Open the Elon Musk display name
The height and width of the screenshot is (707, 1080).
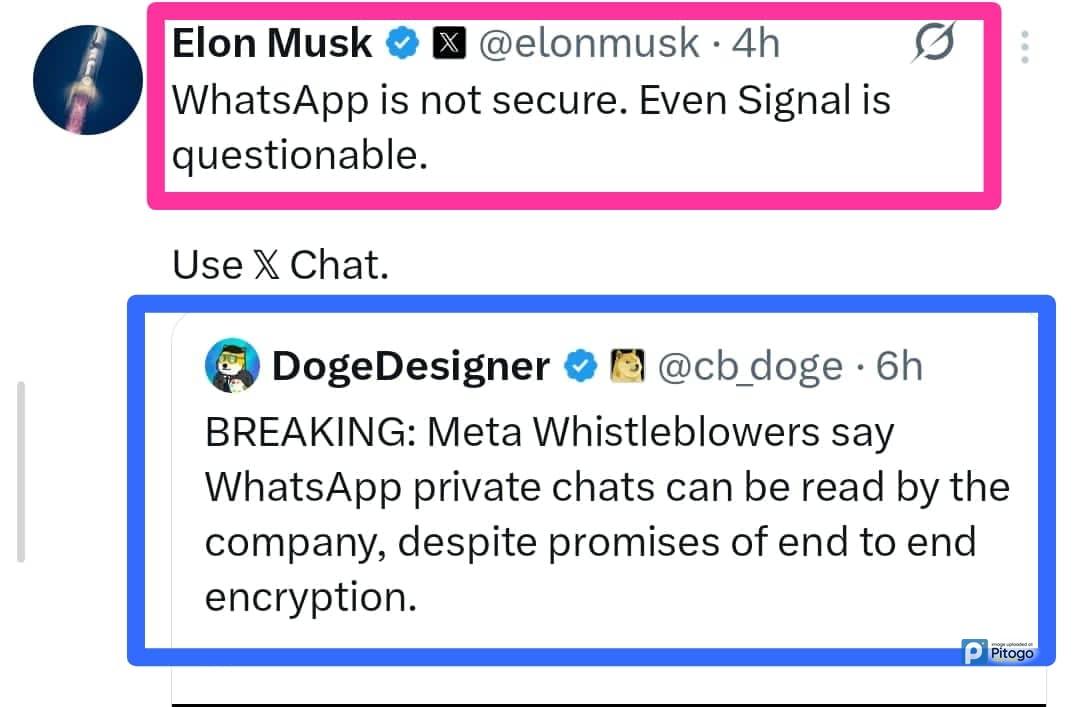click(x=272, y=44)
